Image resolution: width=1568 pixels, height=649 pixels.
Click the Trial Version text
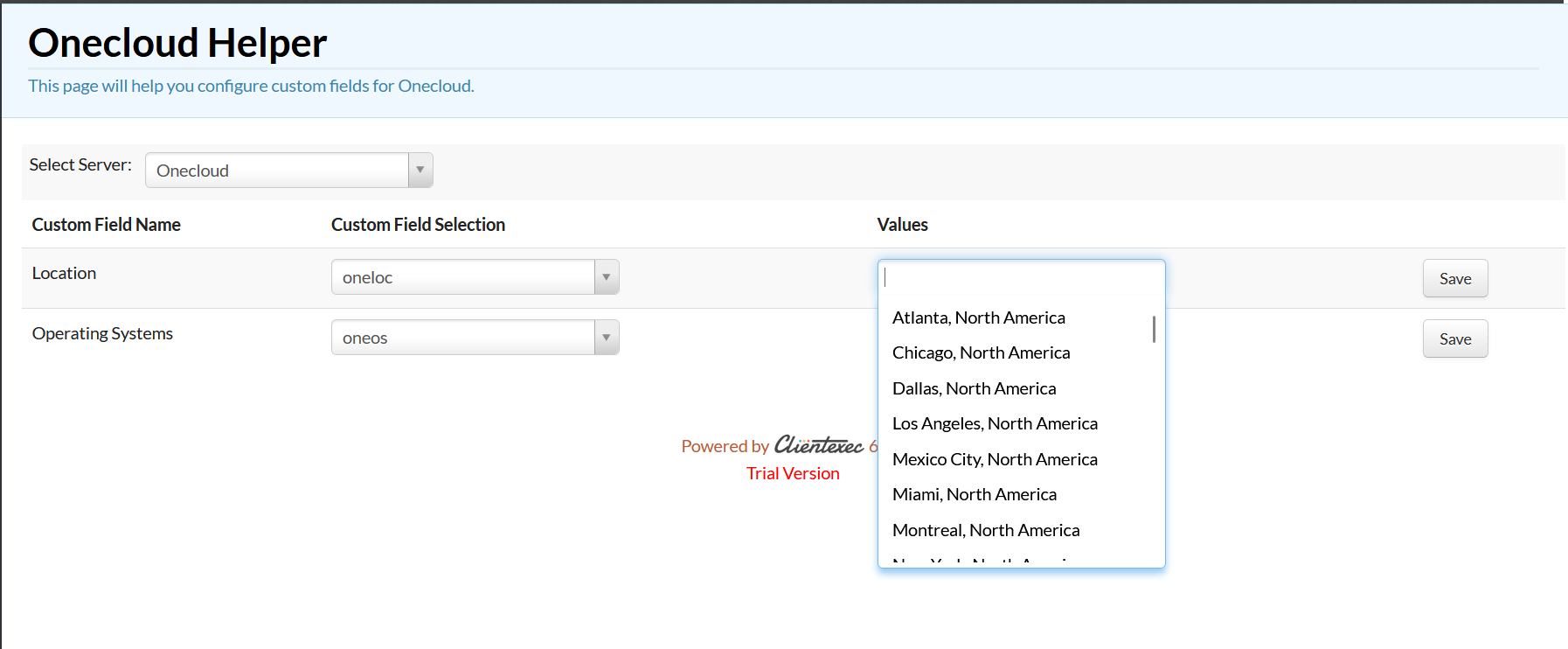pyautogui.click(x=793, y=473)
